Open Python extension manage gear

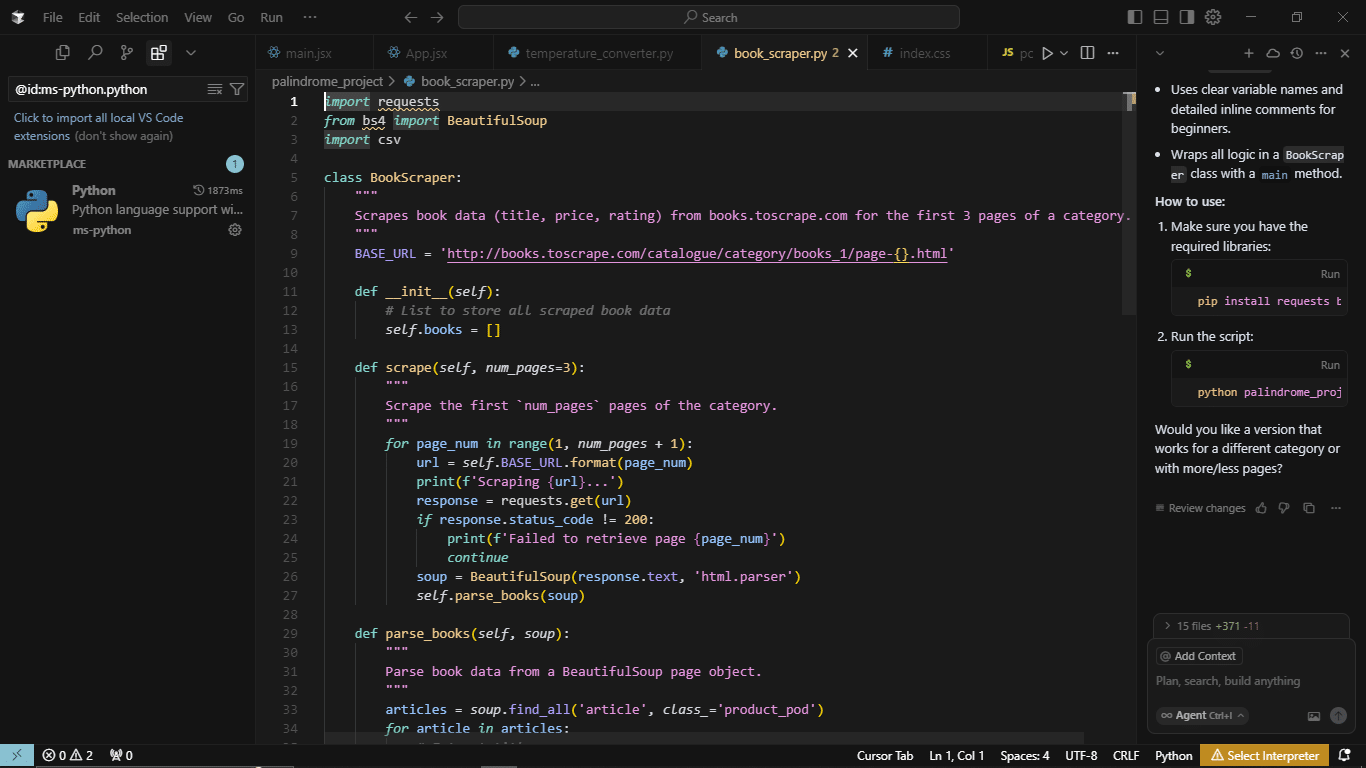click(x=235, y=230)
